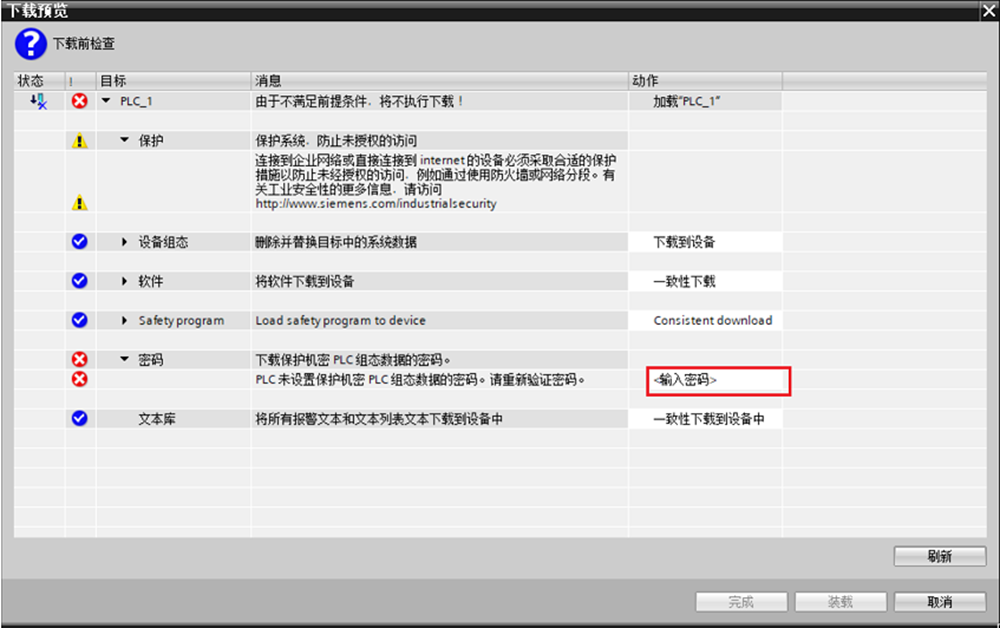Open the 一致性下载 action dropdown
The image size is (1000, 628).
coord(705,281)
